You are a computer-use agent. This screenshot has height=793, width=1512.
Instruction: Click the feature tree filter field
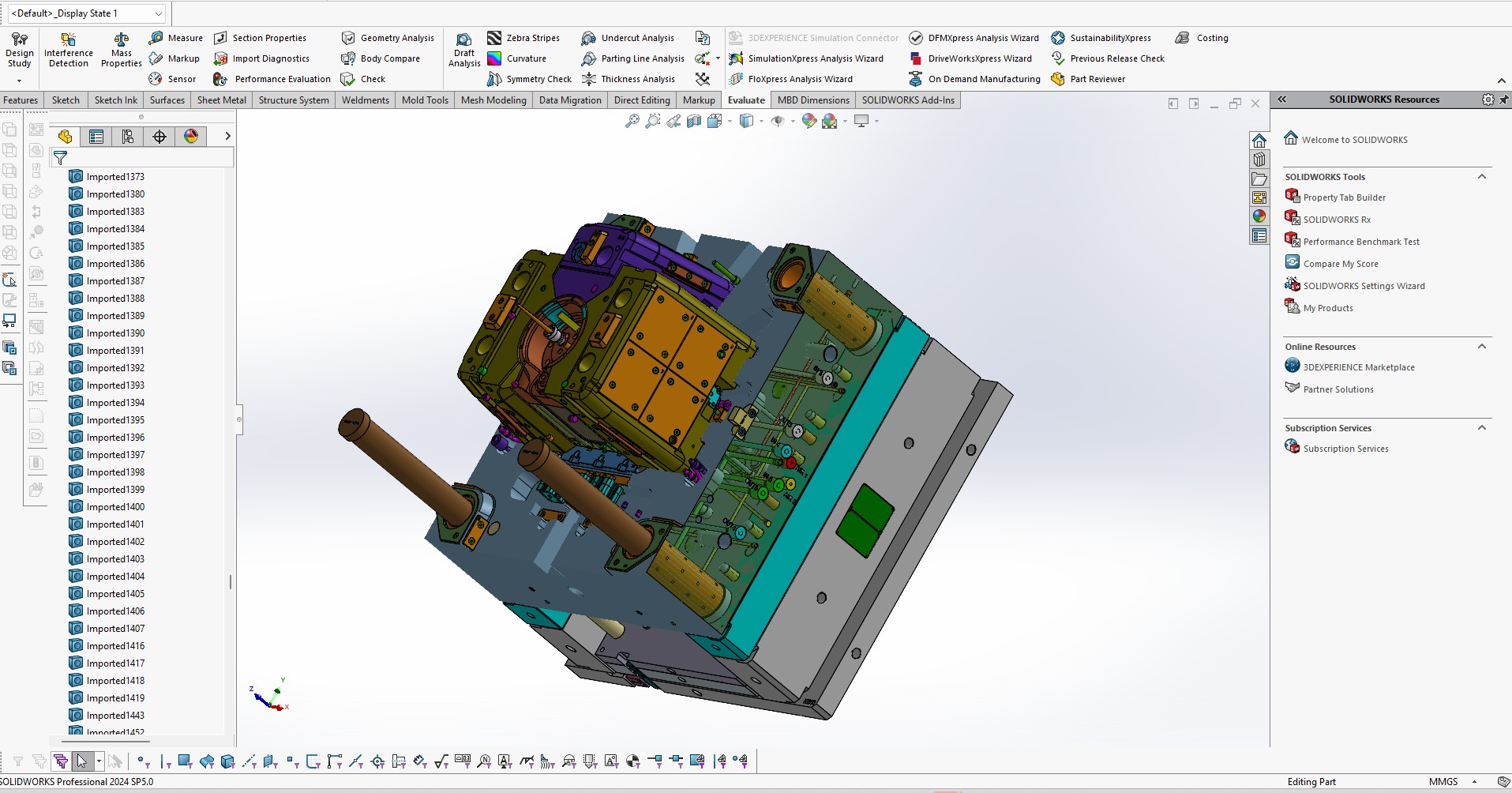tap(150, 158)
